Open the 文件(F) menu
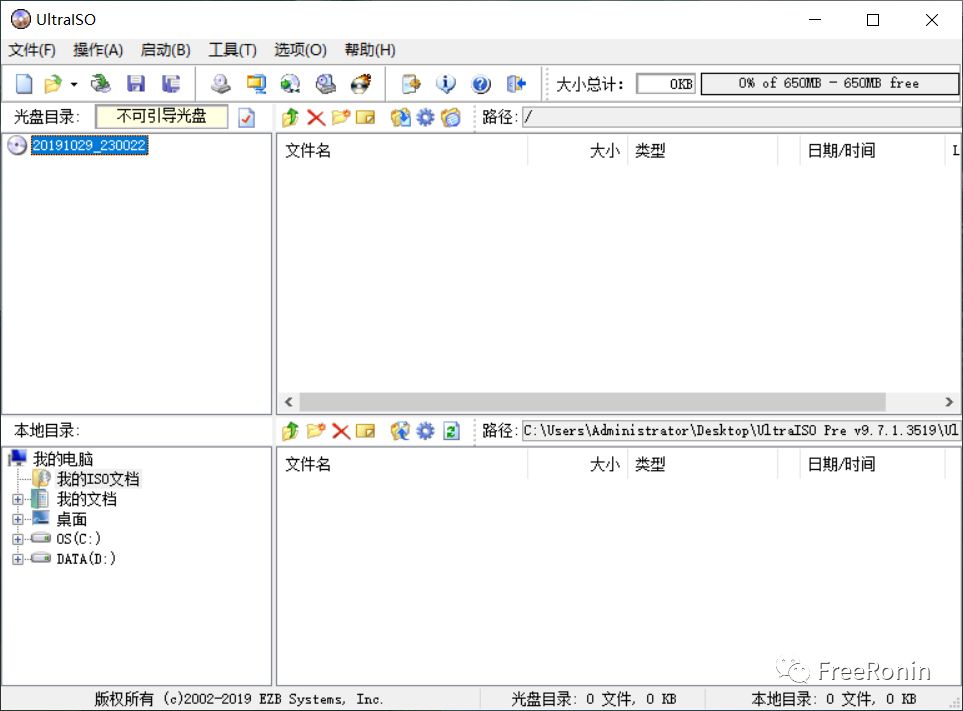The height and width of the screenshot is (711, 963). [32, 50]
